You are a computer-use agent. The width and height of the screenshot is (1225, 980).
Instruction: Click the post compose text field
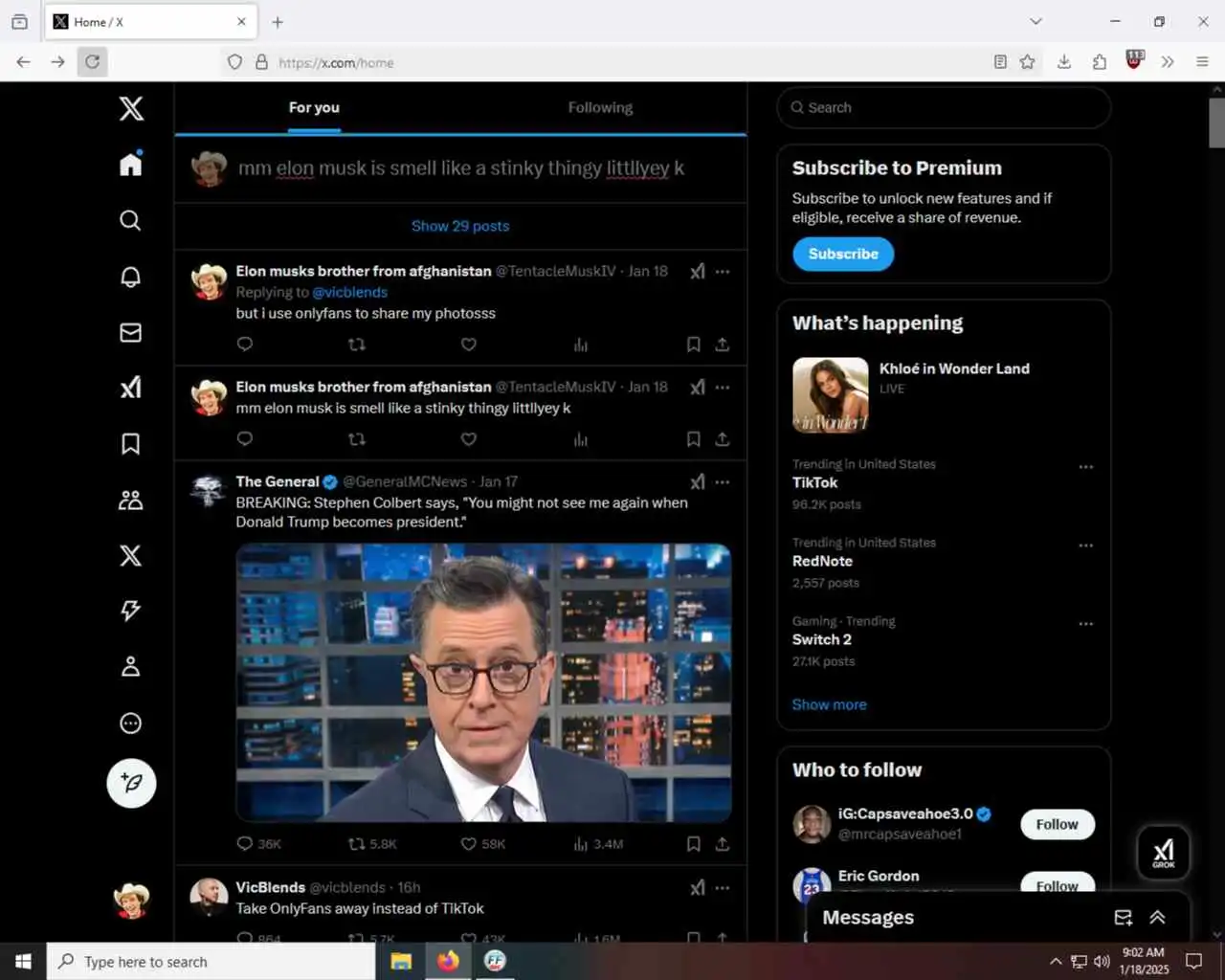tap(461, 168)
